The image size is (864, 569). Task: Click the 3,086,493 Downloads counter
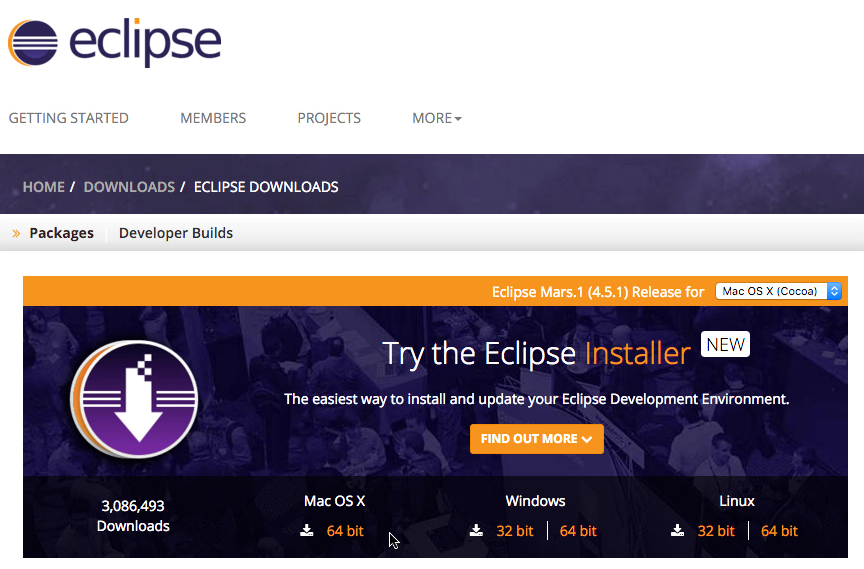pyautogui.click(x=133, y=516)
